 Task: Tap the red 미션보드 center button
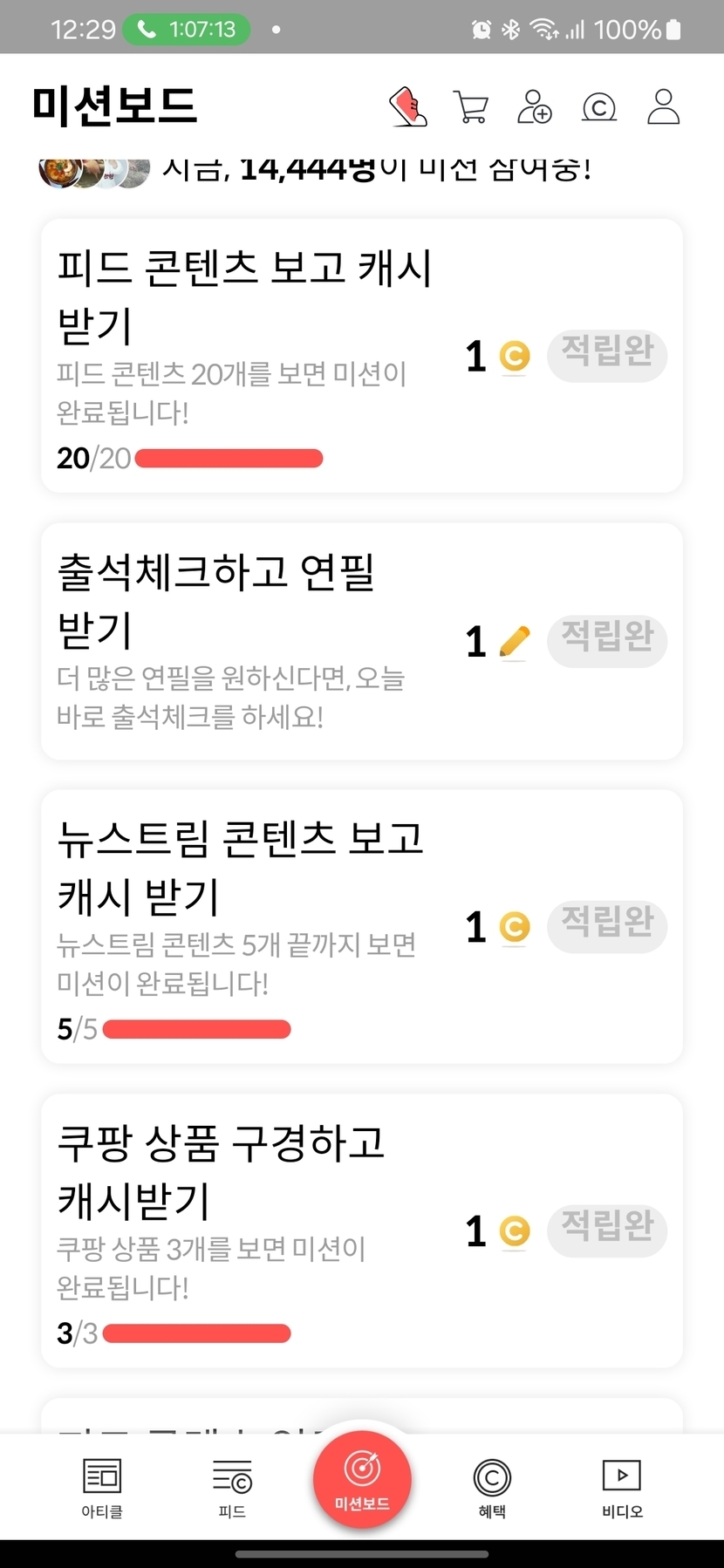point(362,1479)
